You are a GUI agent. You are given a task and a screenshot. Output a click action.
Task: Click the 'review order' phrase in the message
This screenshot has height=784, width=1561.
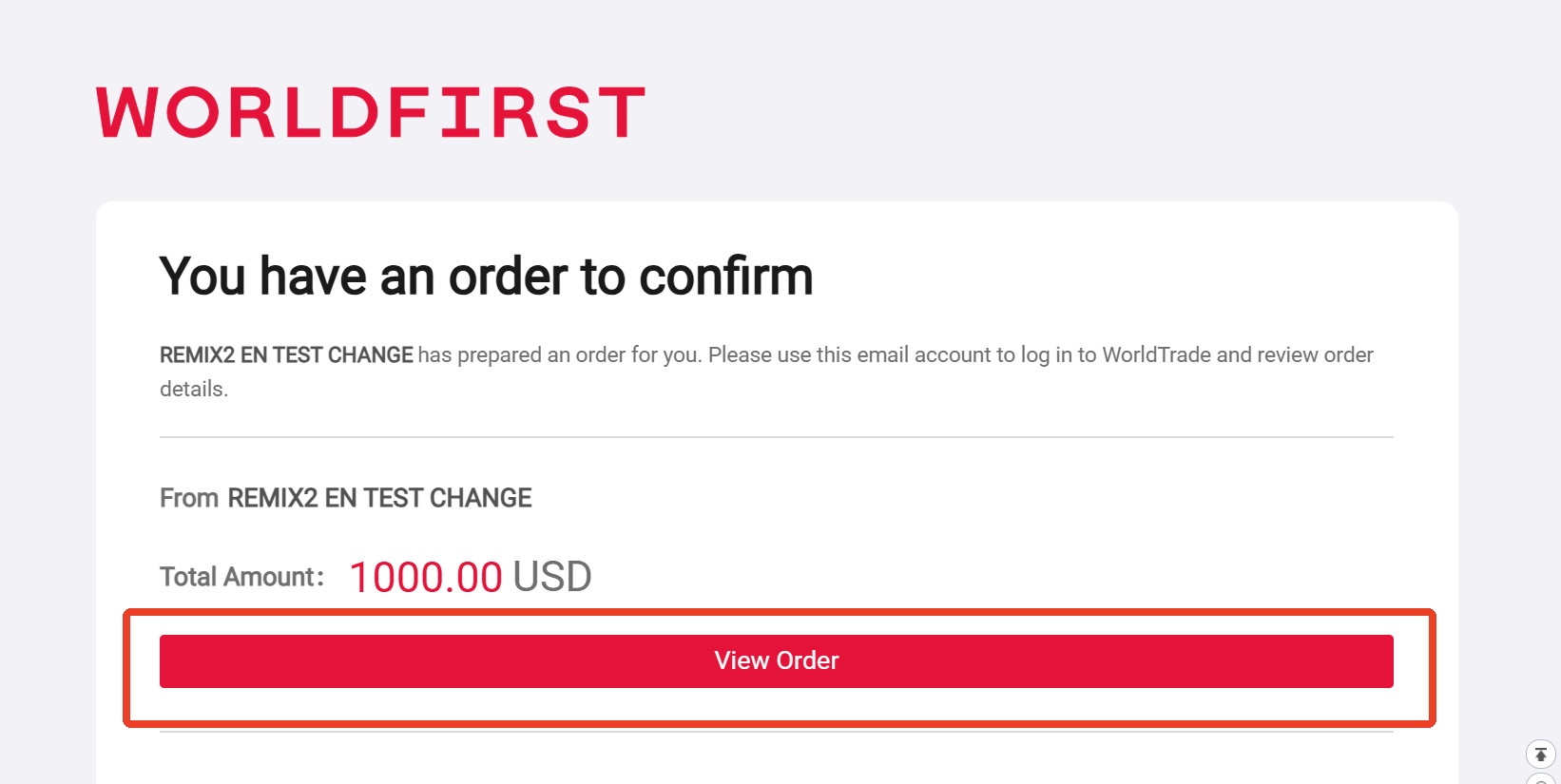pos(1315,355)
